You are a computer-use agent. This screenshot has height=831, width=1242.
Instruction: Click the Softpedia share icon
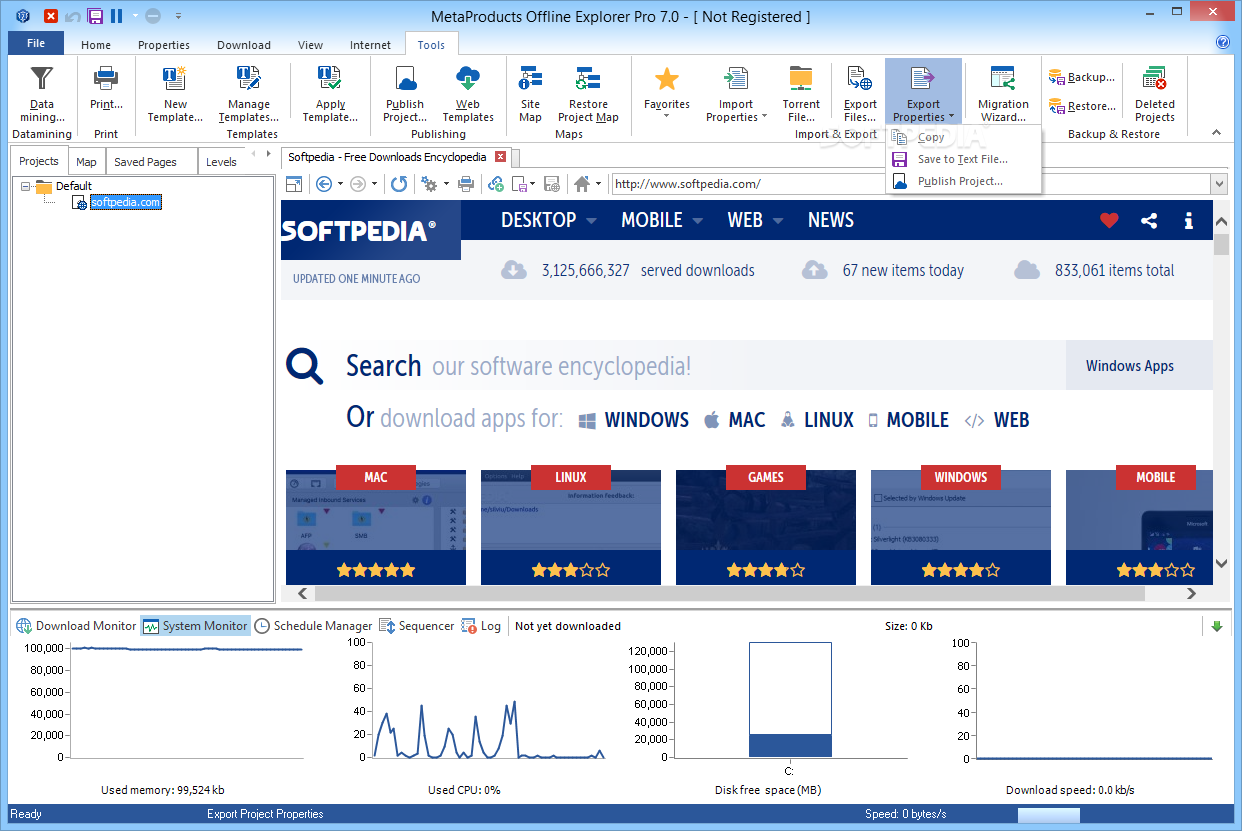pyautogui.click(x=1149, y=221)
